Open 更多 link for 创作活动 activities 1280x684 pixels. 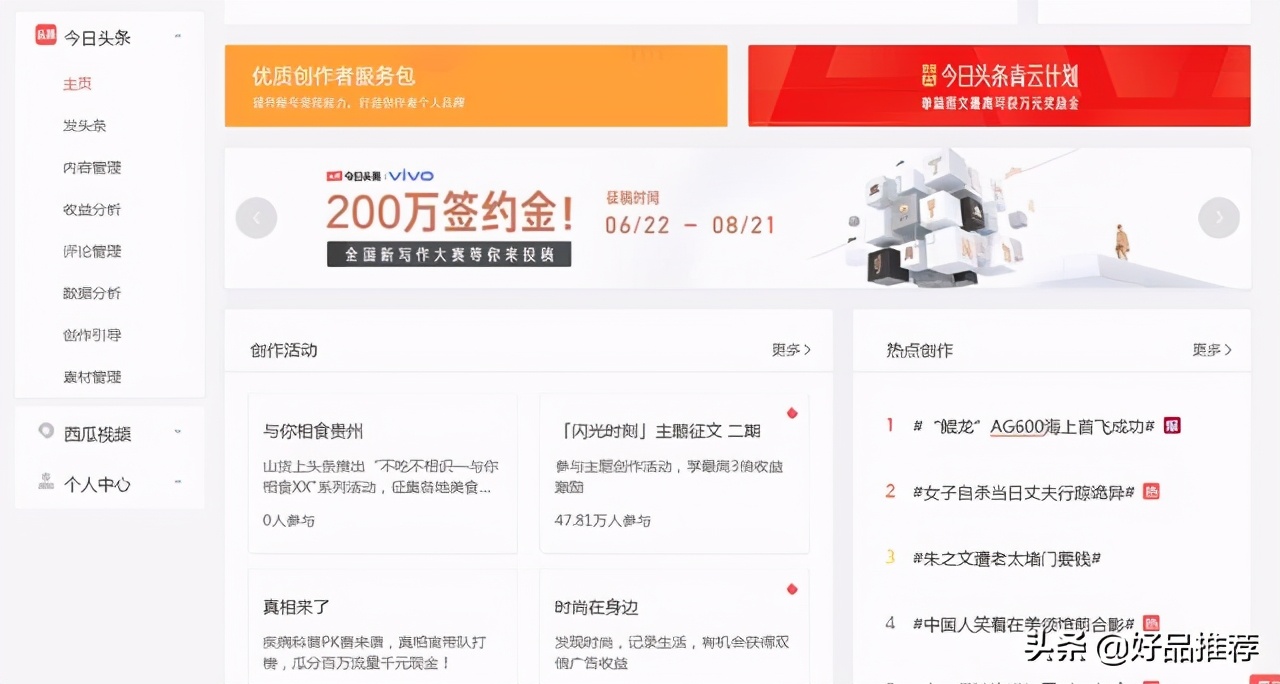pos(791,350)
